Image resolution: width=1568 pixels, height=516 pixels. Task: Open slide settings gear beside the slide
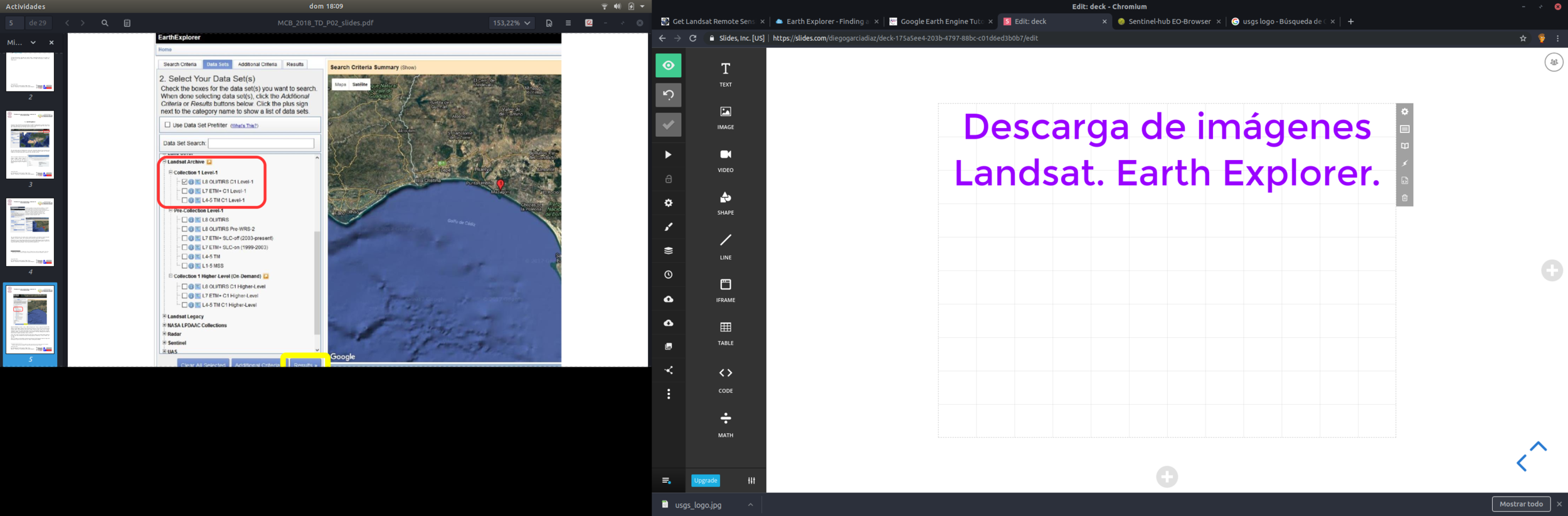tap(1404, 112)
